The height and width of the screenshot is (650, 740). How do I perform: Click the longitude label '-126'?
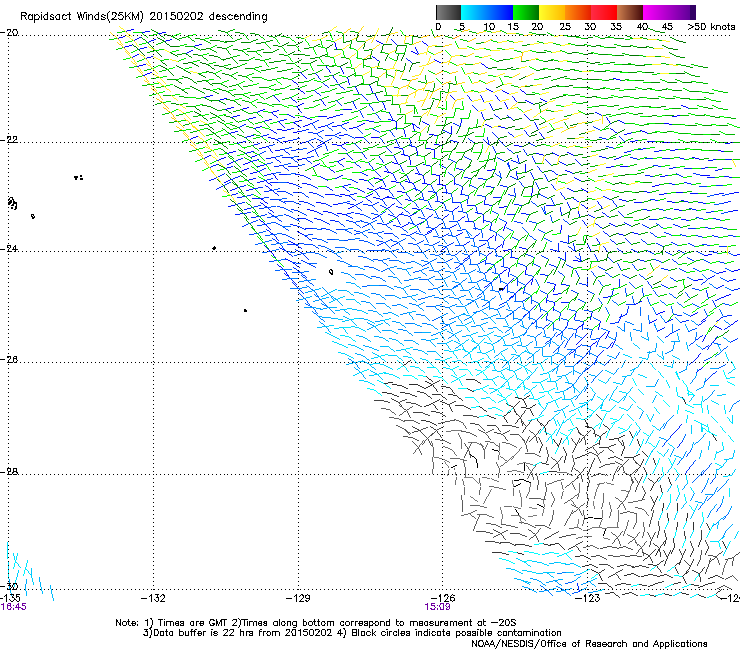pyautogui.click(x=443, y=598)
